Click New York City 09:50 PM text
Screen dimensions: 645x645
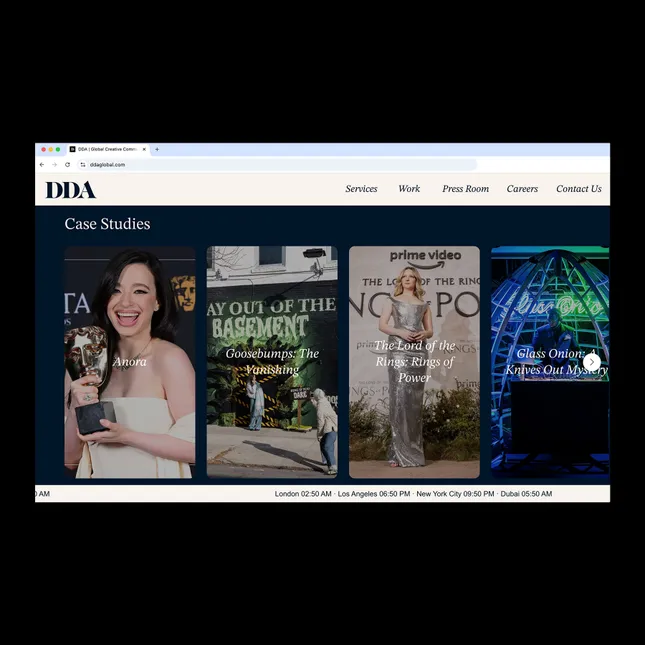click(455, 494)
